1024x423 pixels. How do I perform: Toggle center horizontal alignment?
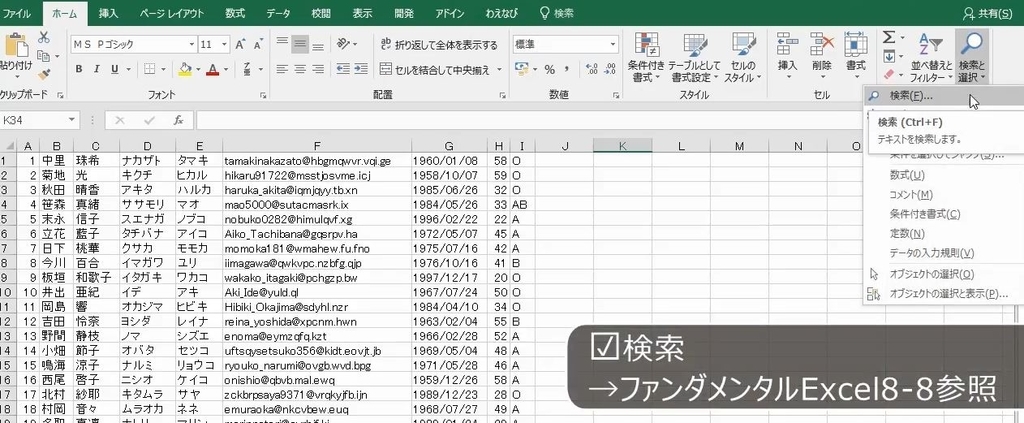coord(300,69)
